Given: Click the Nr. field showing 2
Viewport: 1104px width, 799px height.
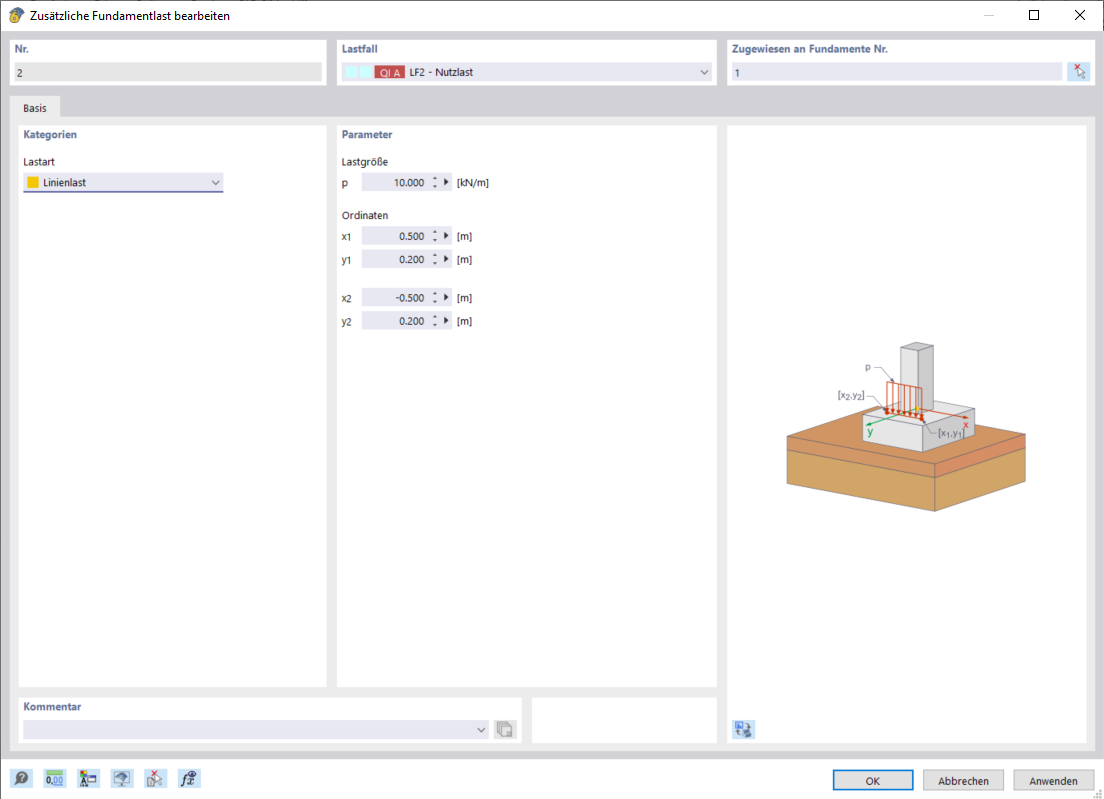Looking at the screenshot, I should 168,72.
